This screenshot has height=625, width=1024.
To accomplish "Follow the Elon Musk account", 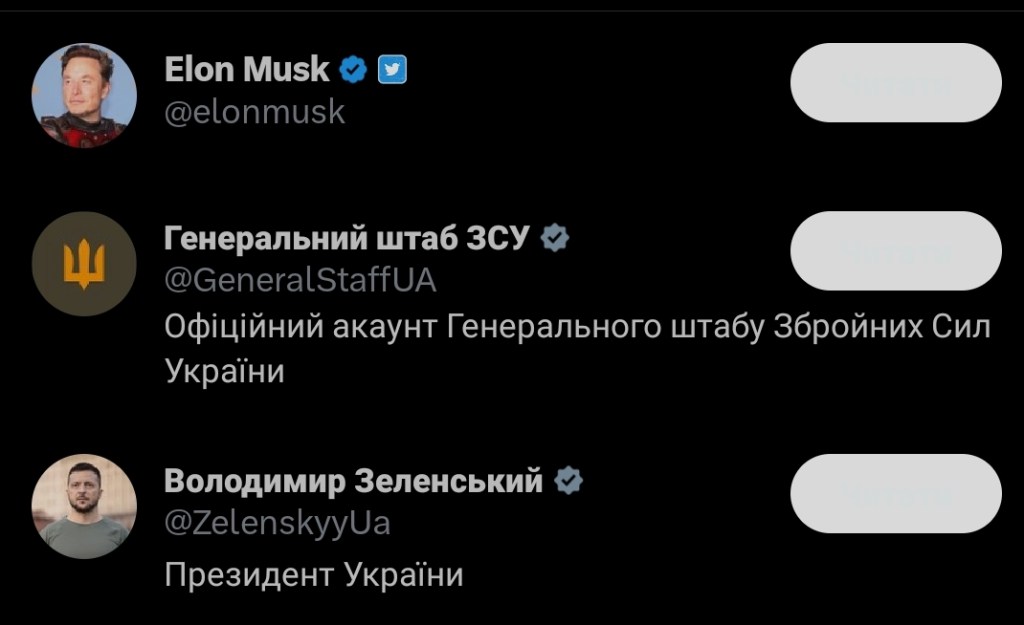I will tap(895, 83).
